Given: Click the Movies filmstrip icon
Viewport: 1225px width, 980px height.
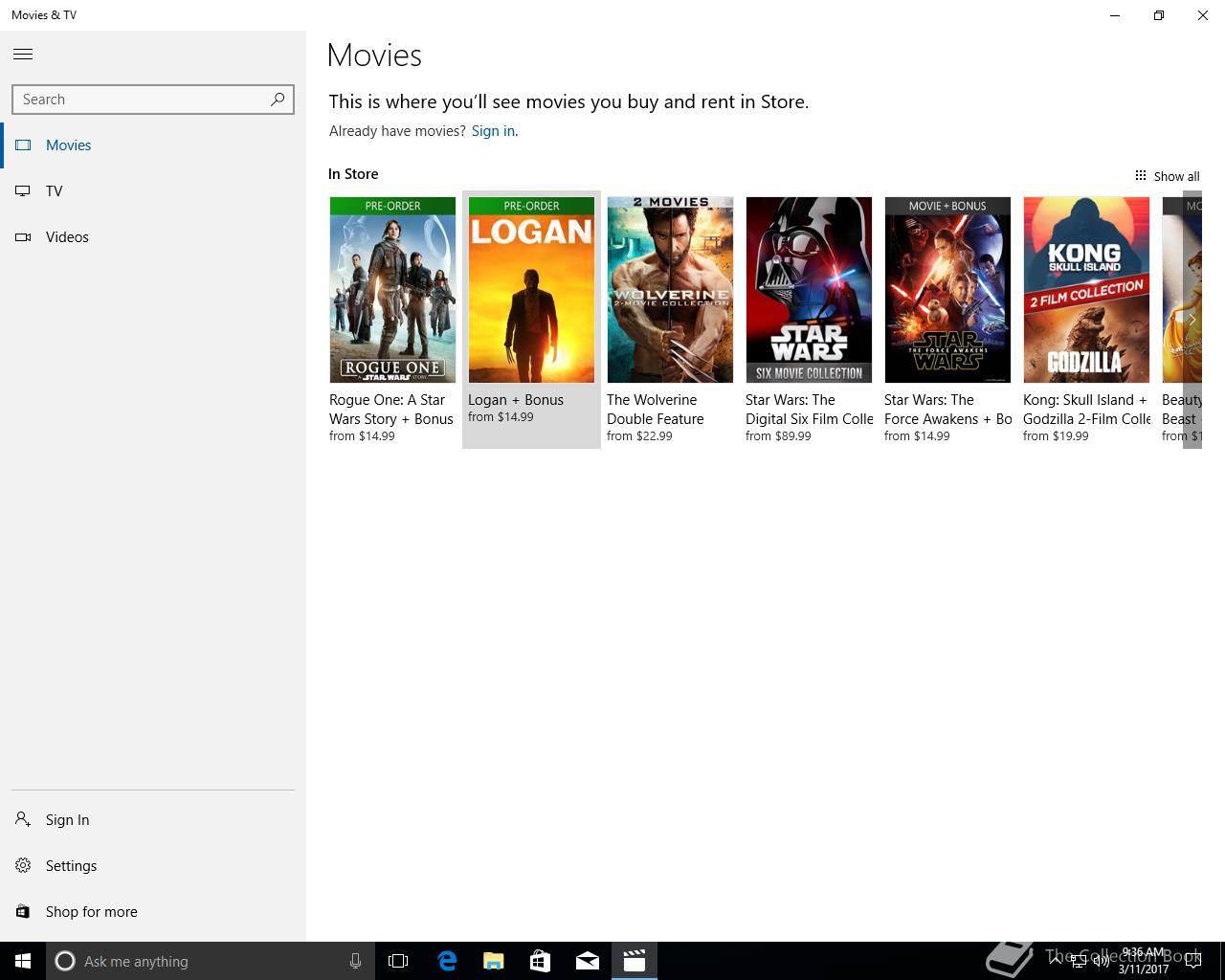Looking at the screenshot, I should 23,145.
